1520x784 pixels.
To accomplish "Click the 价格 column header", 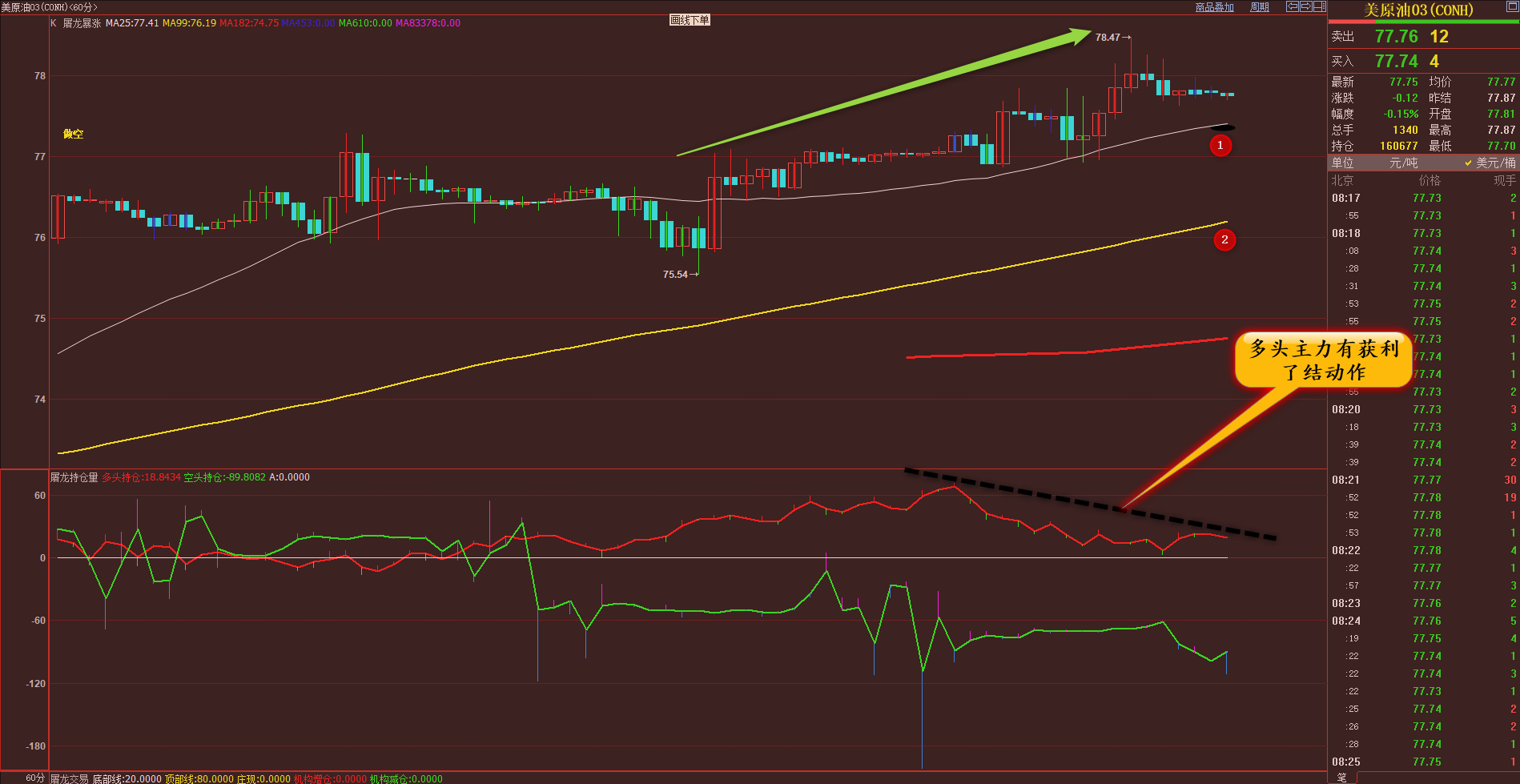I will coord(1430,180).
